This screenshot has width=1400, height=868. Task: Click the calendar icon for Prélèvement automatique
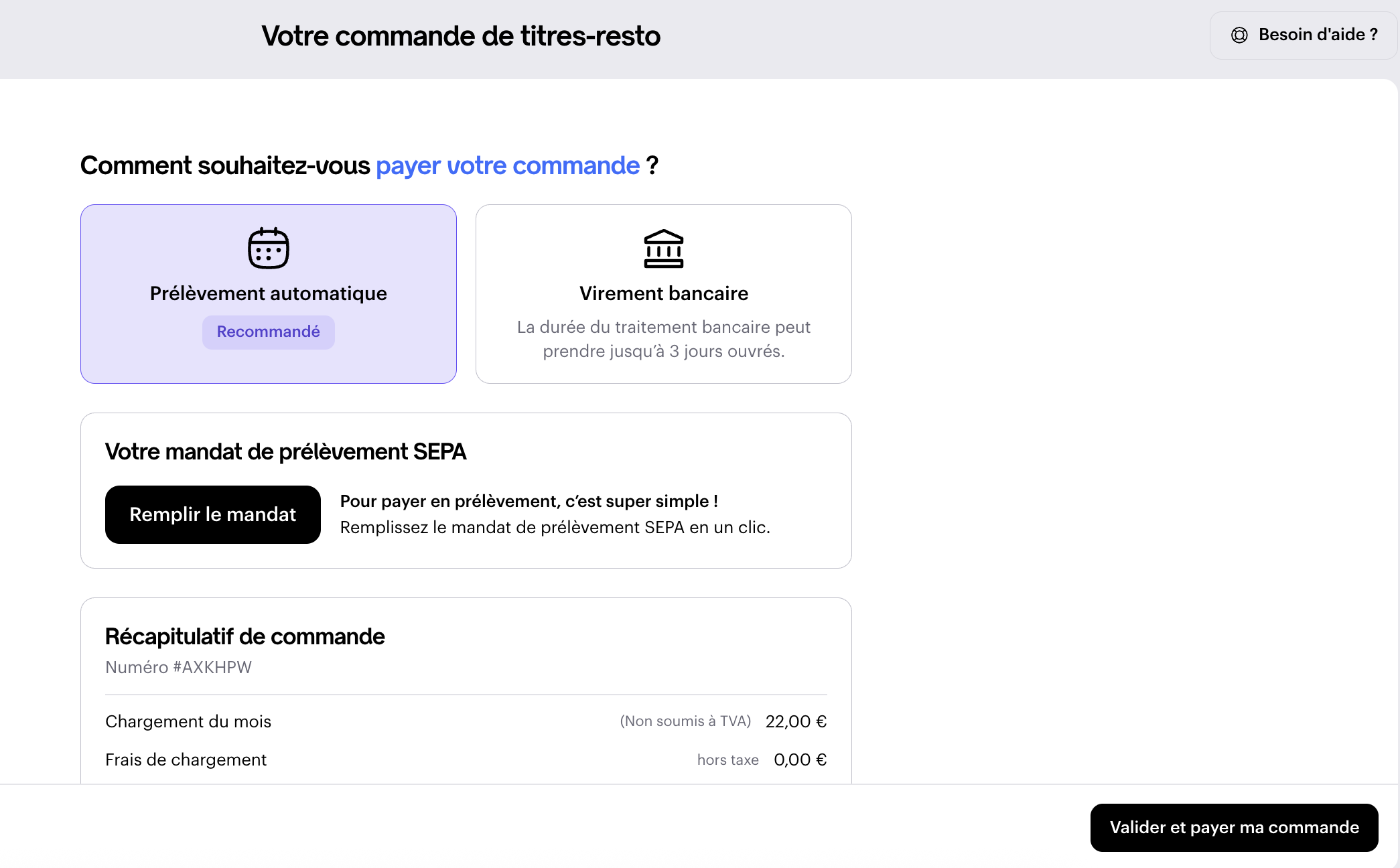click(x=268, y=248)
